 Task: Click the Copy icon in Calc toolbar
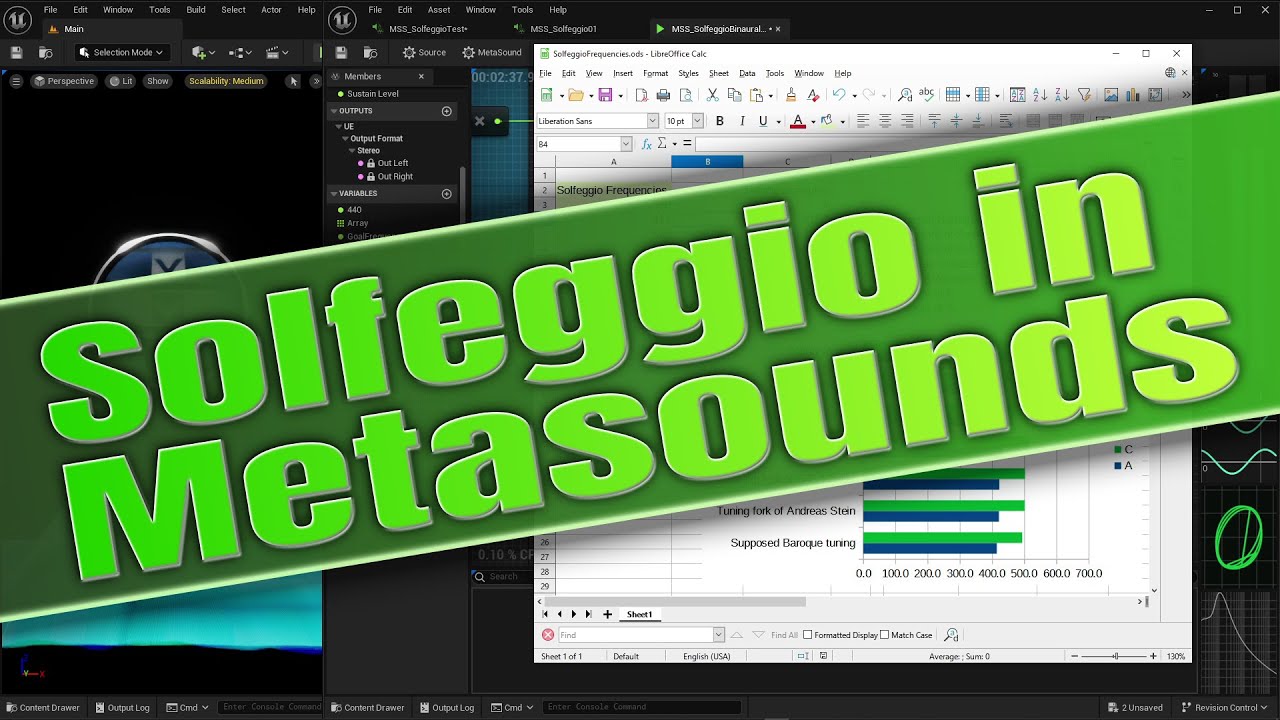click(735, 95)
